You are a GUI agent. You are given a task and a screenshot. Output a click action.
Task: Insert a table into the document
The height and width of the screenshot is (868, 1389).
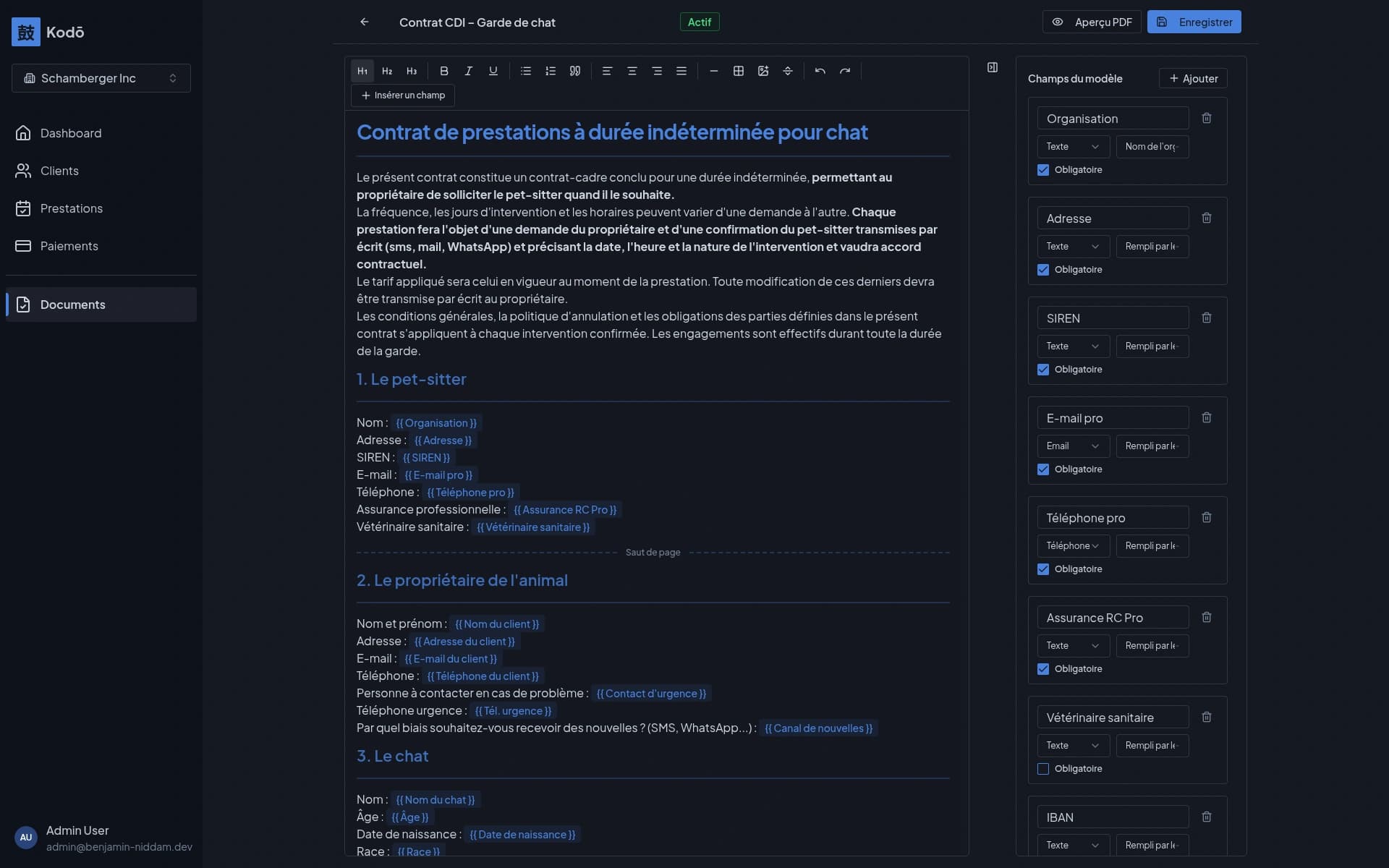pyautogui.click(x=739, y=71)
